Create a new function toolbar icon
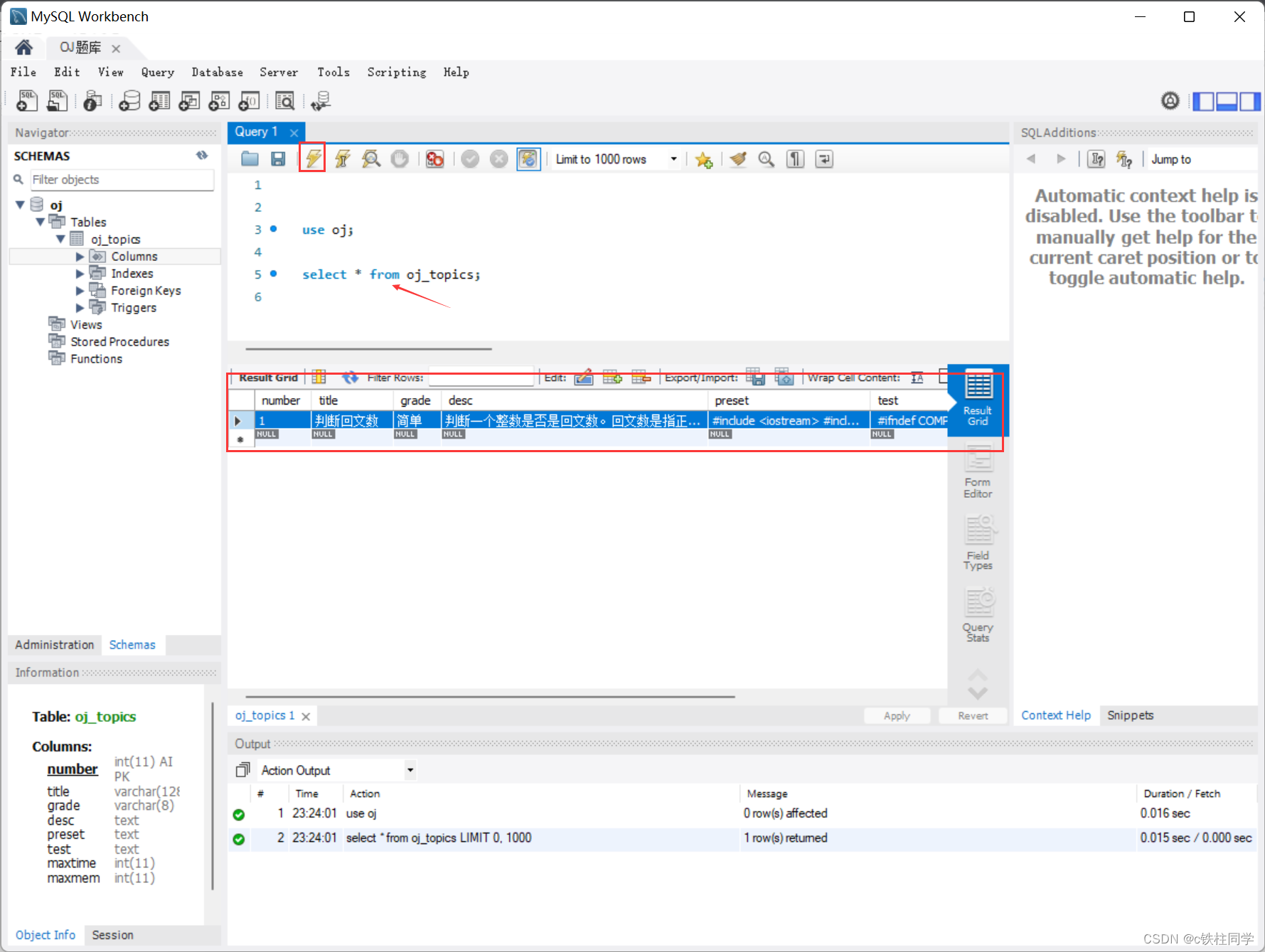The width and height of the screenshot is (1265, 952). (x=249, y=101)
